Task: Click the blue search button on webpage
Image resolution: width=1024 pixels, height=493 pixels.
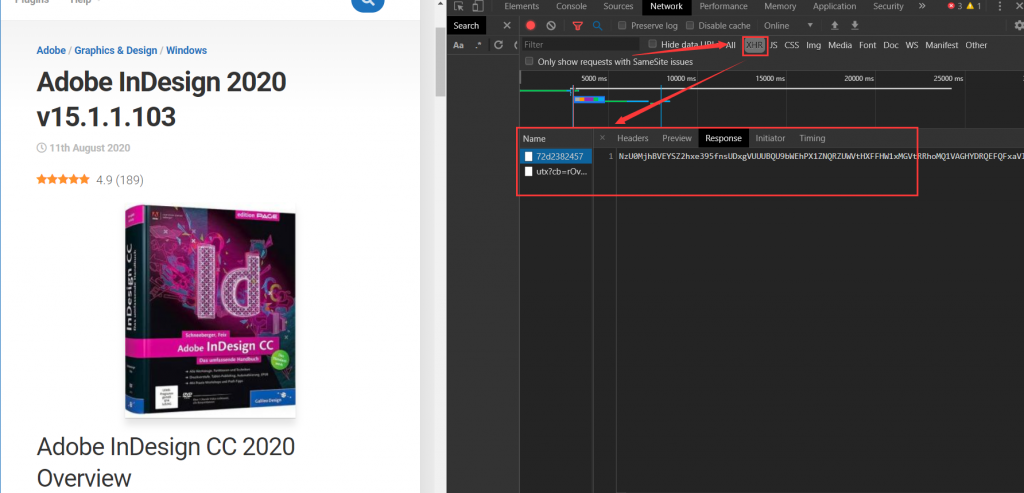Action: (368, 3)
